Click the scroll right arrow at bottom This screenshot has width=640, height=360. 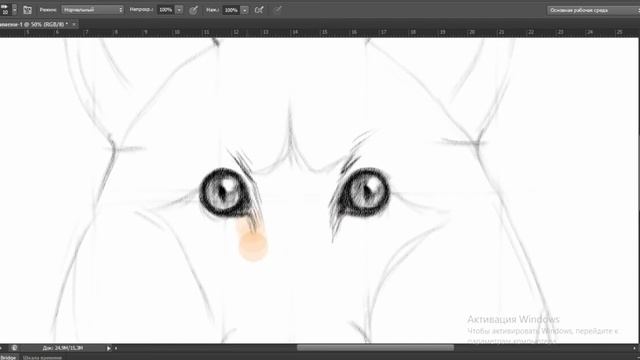[635, 348]
